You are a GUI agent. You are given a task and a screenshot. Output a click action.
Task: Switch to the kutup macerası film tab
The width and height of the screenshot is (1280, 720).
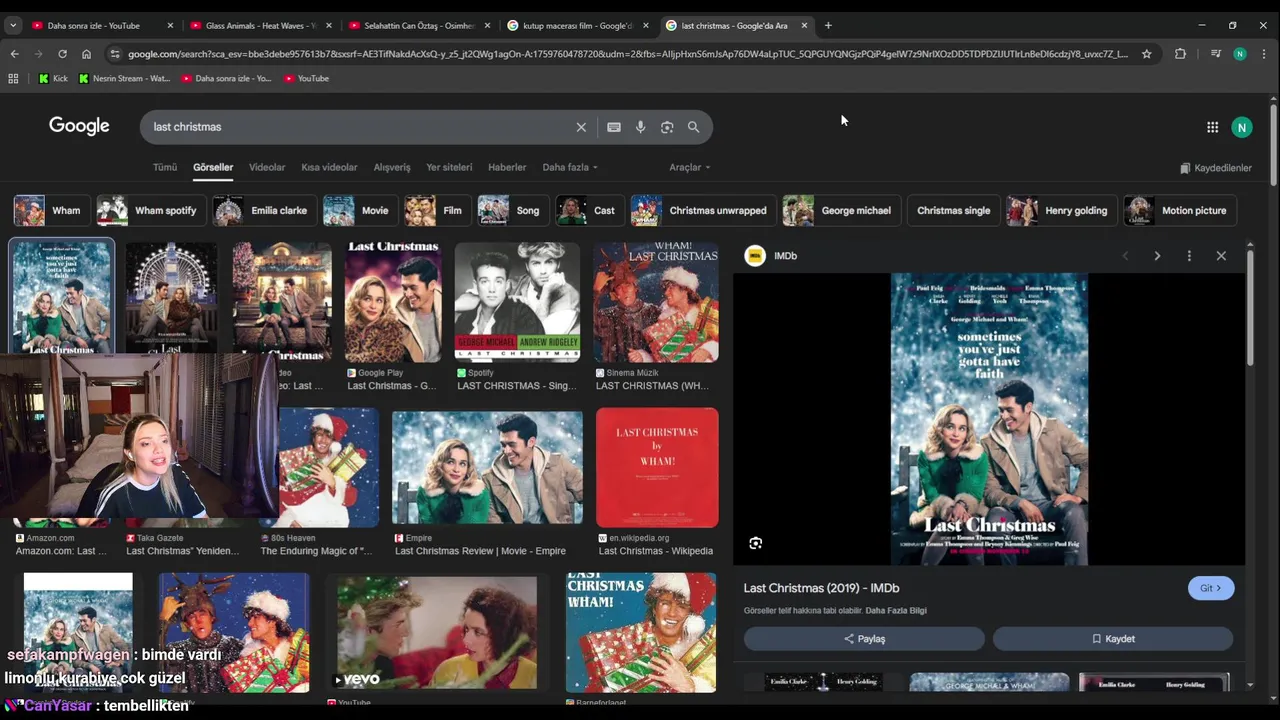[577, 25]
